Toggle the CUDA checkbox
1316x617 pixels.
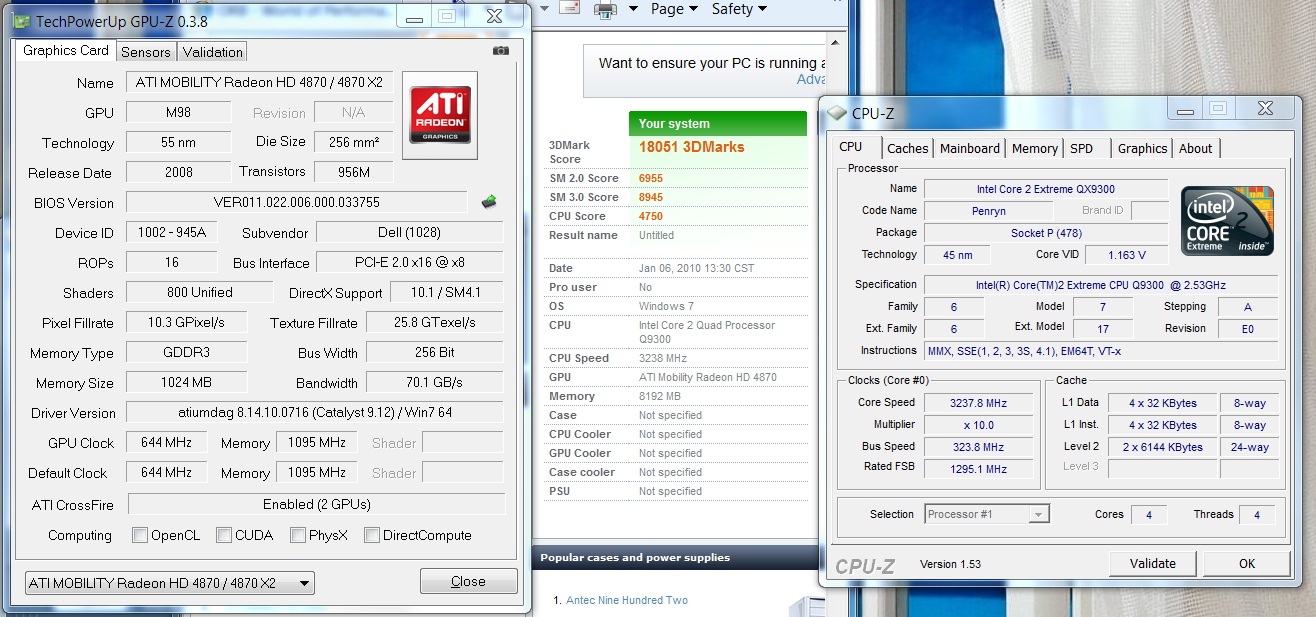(x=224, y=535)
